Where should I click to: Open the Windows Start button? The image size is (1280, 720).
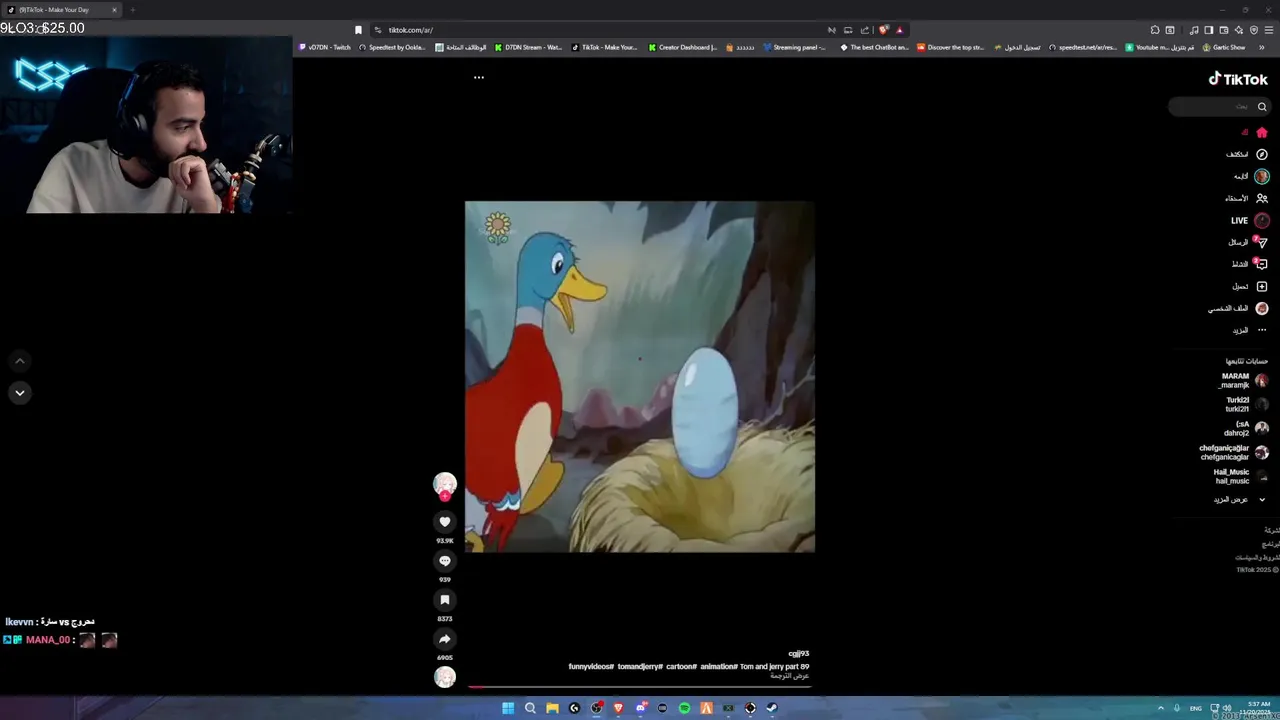tap(508, 708)
